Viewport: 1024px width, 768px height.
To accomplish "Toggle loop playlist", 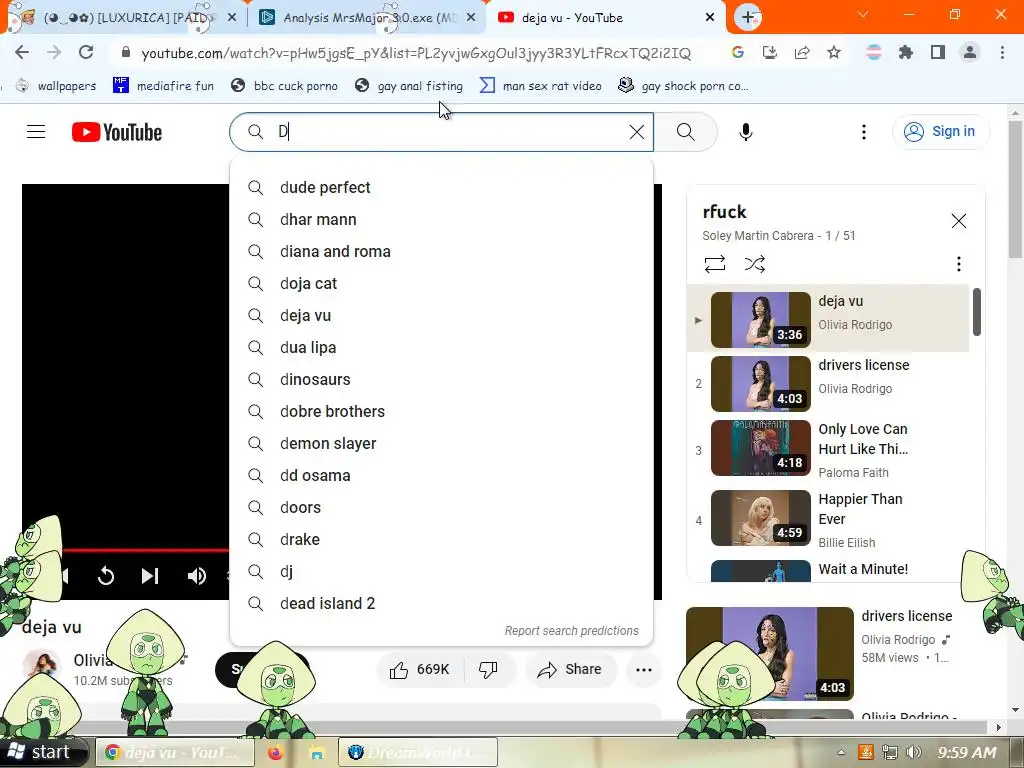I will tap(714, 264).
